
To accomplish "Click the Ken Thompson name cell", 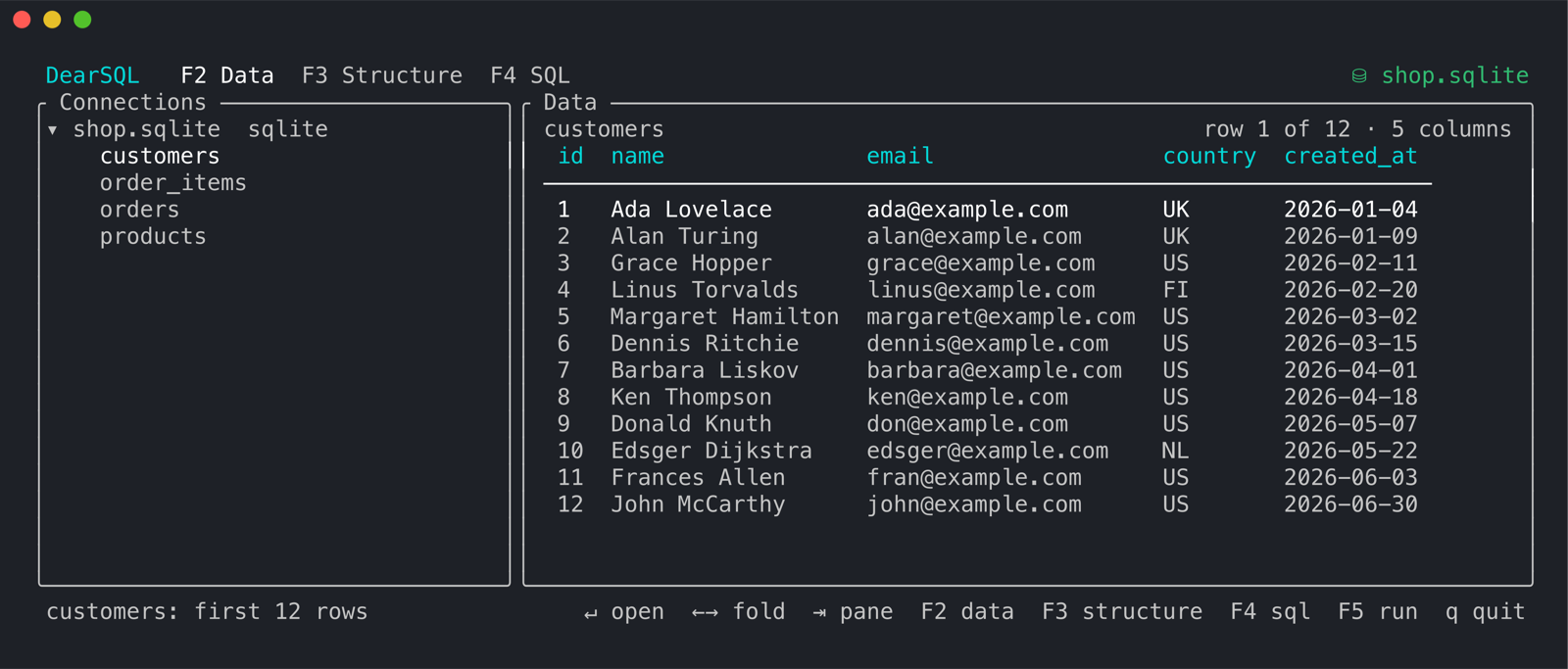I will (691, 397).
